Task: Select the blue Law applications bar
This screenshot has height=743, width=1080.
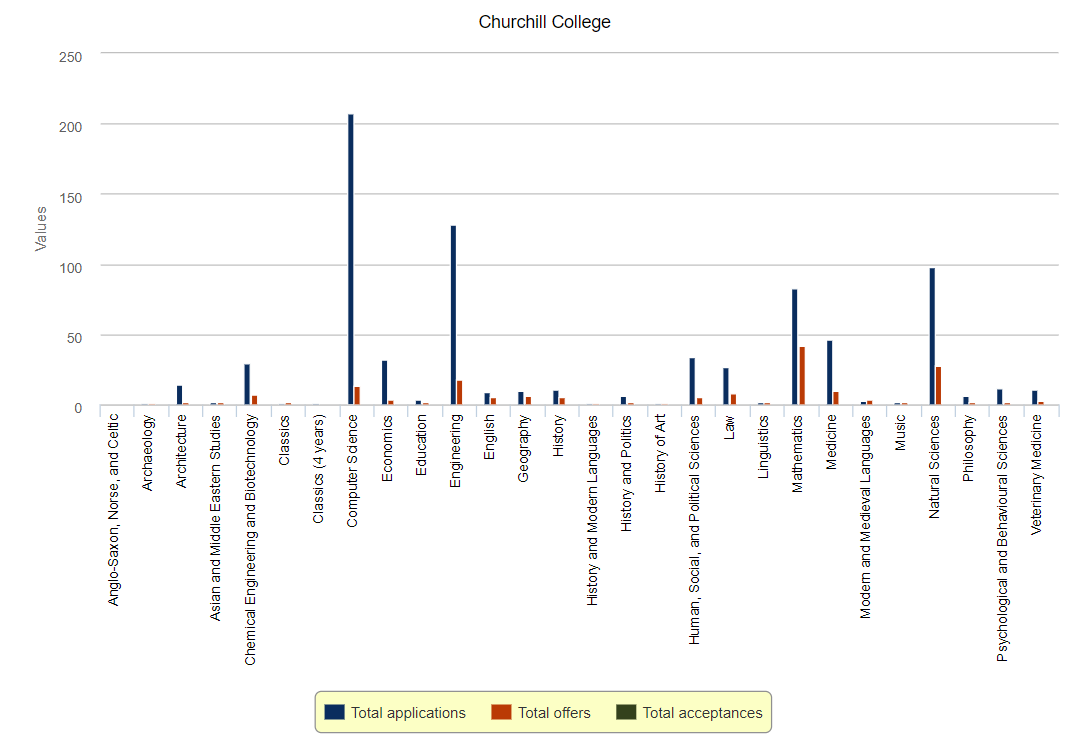Action: tap(726, 386)
